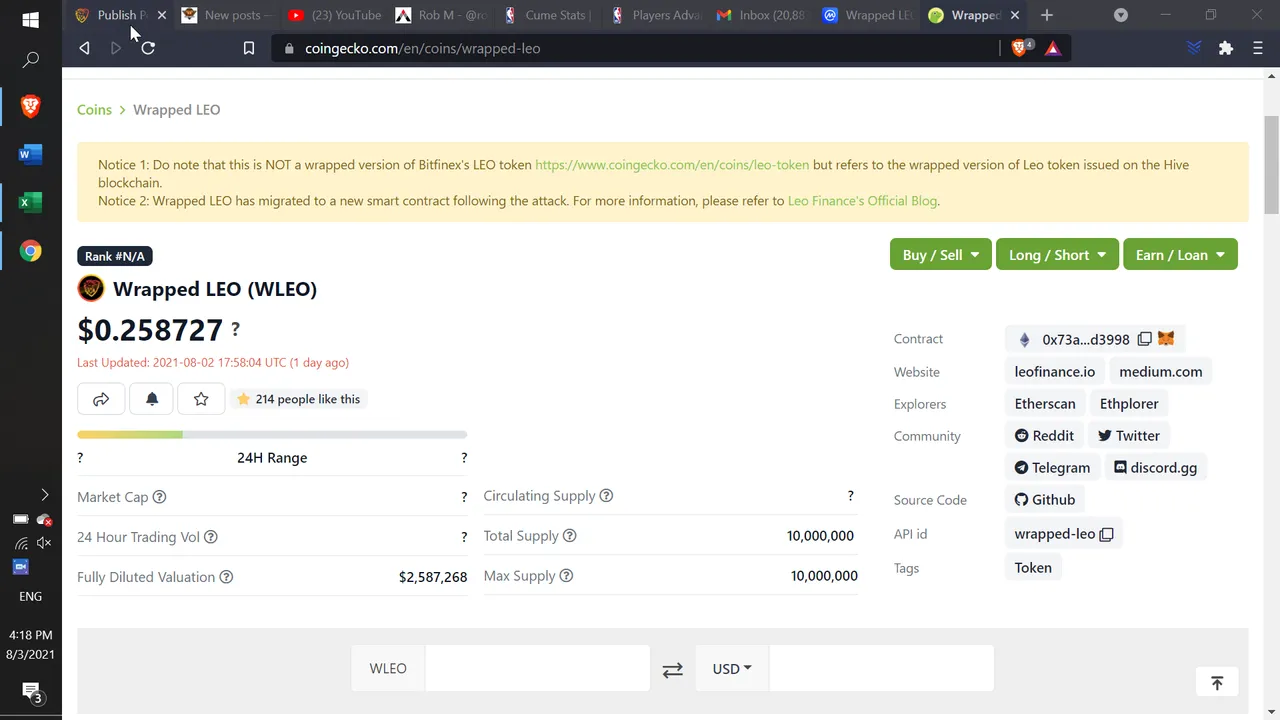Viewport: 1280px width, 720px height.
Task: Open the Windows notification center
Action: 31,692
